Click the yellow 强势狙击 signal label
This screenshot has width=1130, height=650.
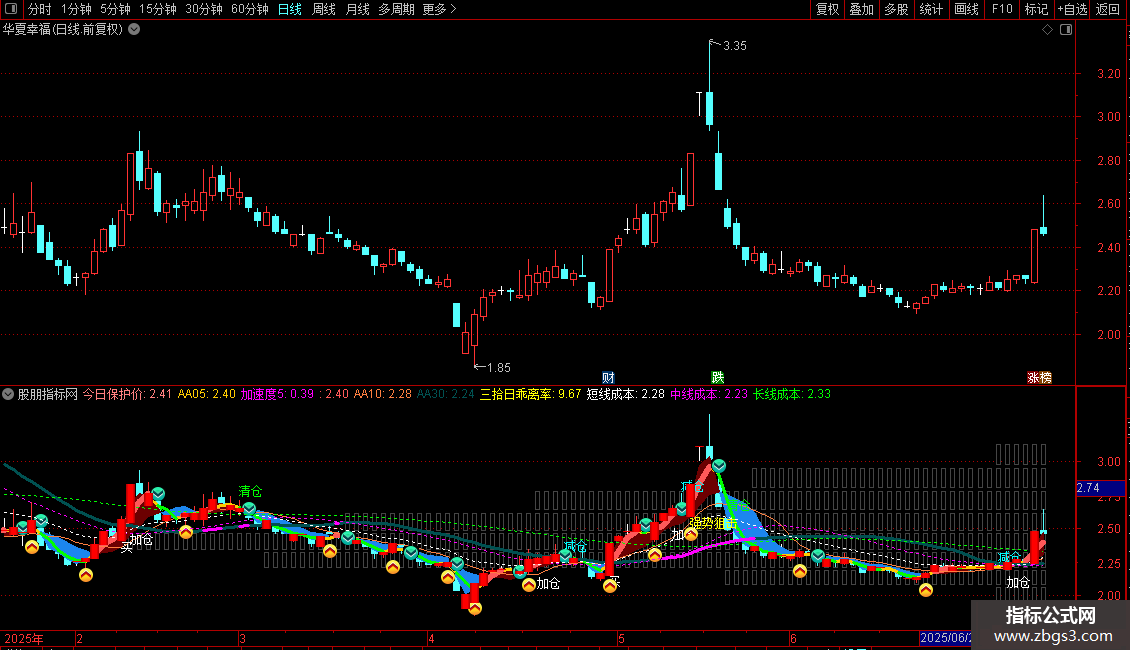(713, 524)
